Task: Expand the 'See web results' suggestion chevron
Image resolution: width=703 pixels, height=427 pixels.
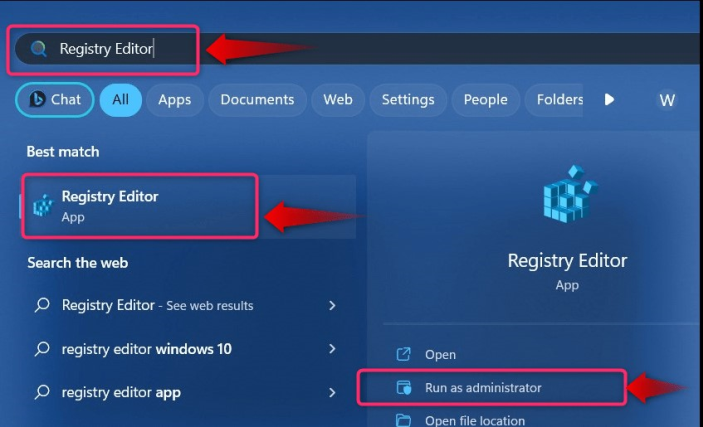Action: (x=332, y=305)
